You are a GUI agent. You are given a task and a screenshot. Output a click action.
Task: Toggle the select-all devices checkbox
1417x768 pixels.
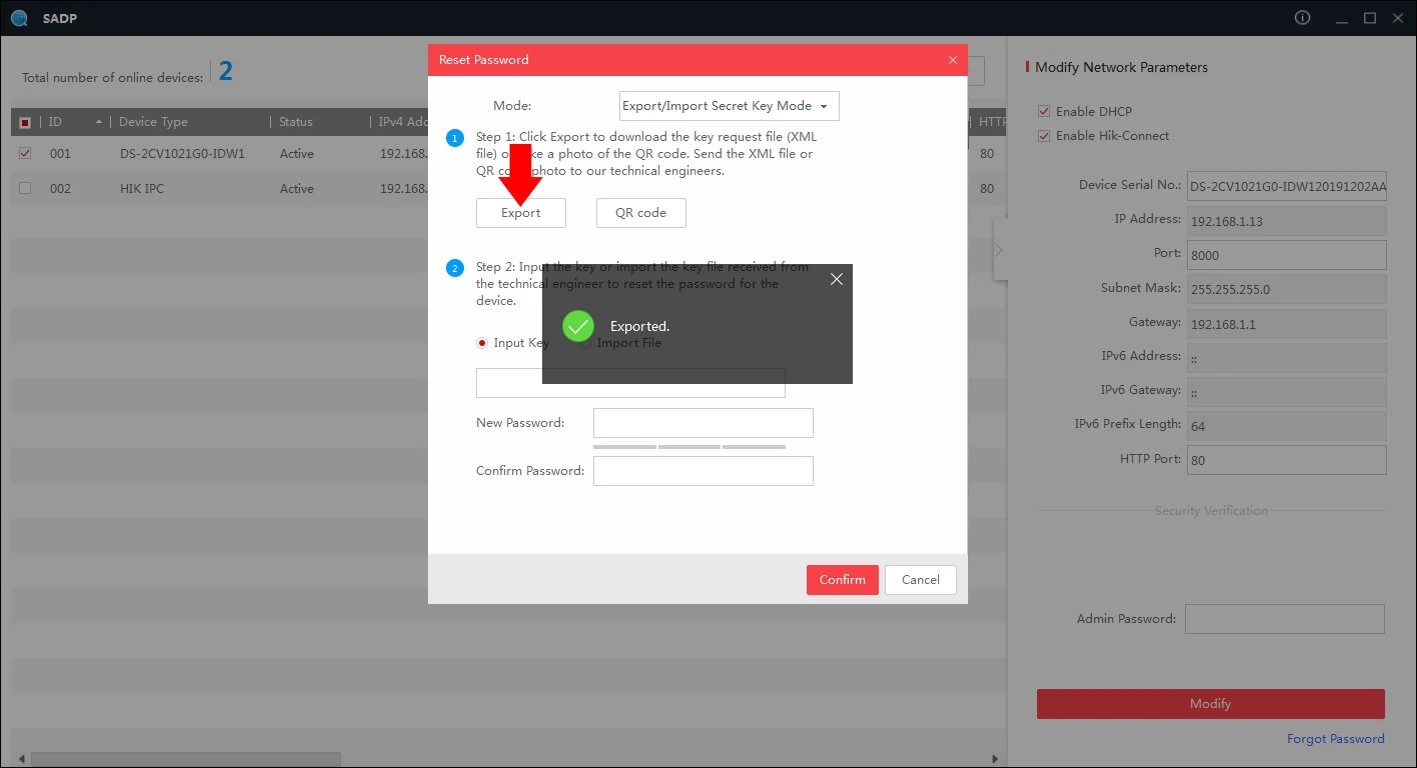25,122
